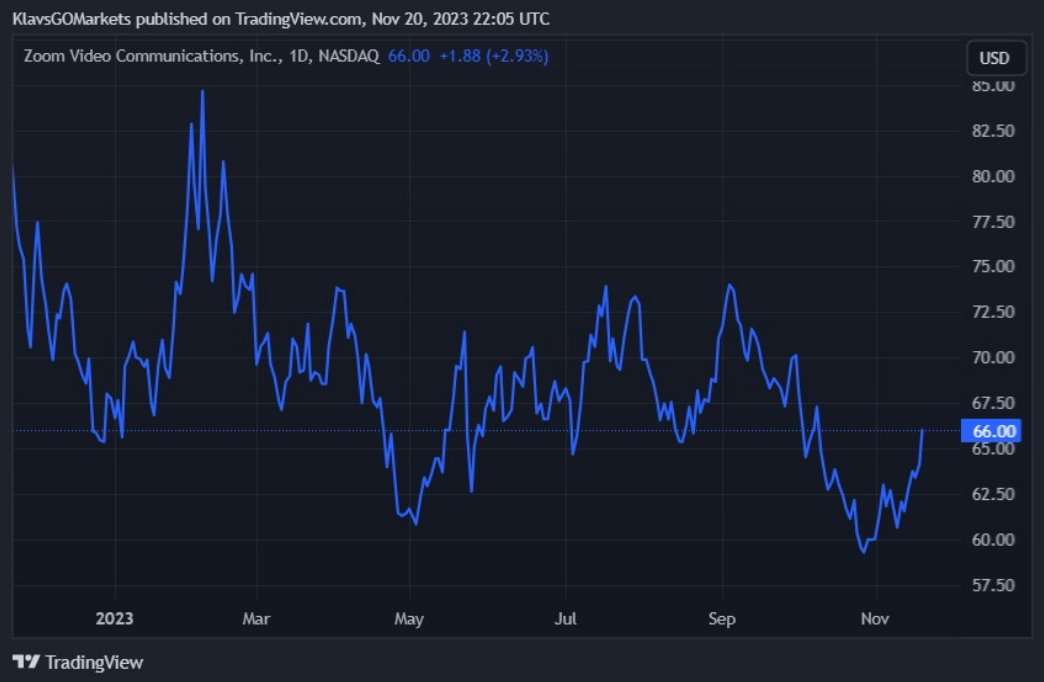This screenshot has height=682, width=1044.
Task: Click the Nov time axis label
Action: pos(875,619)
